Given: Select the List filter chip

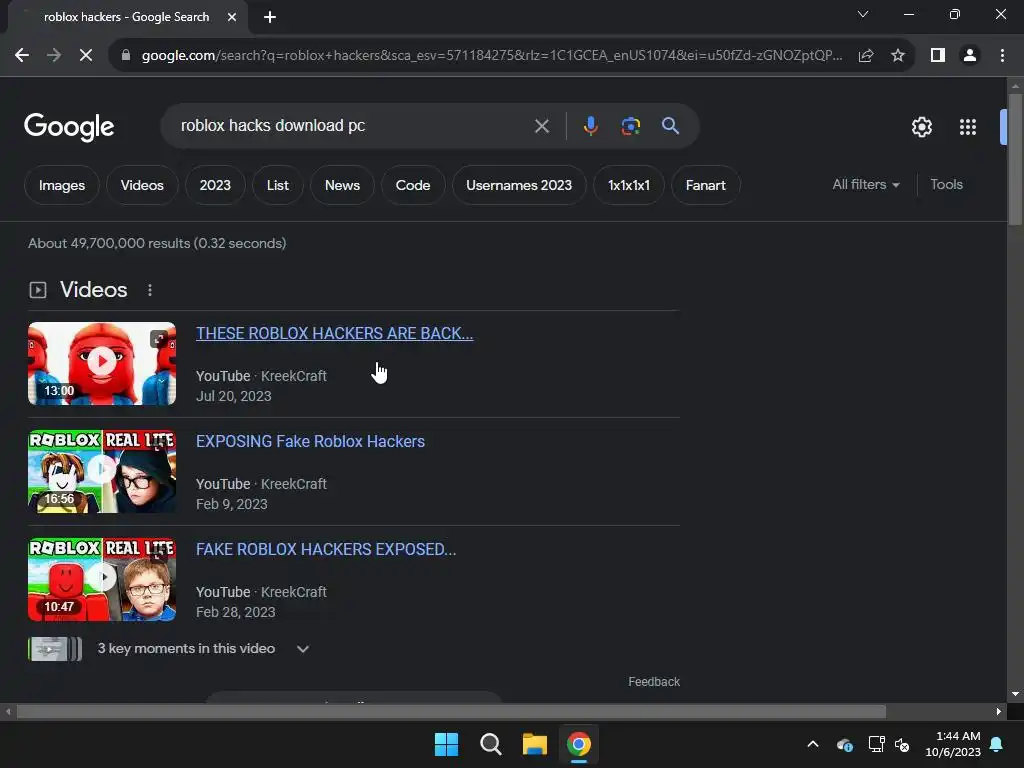Looking at the screenshot, I should (x=278, y=185).
